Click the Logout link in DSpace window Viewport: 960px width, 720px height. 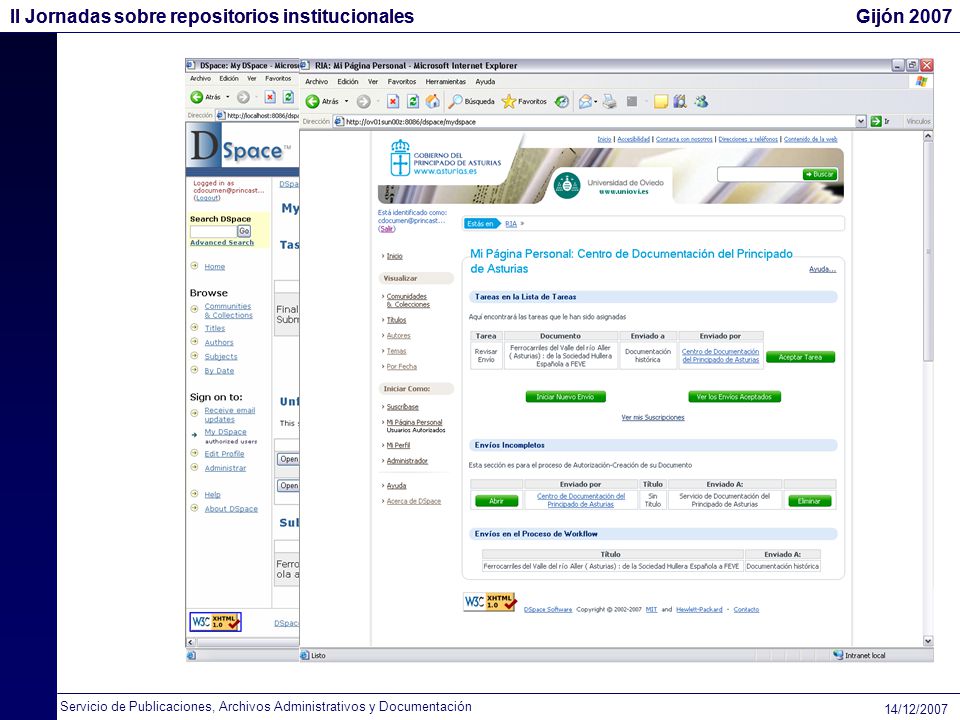pos(207,198)
